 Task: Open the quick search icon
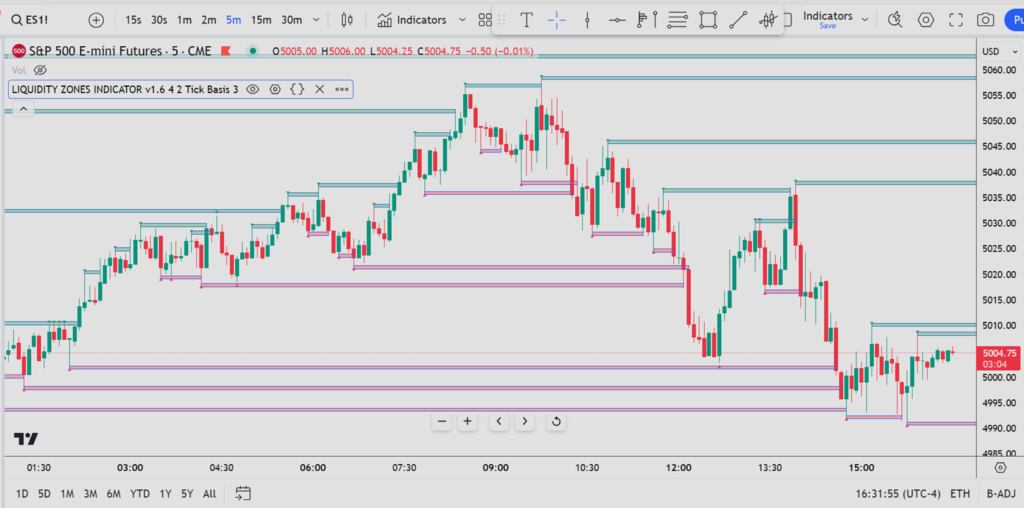(895, 20)
